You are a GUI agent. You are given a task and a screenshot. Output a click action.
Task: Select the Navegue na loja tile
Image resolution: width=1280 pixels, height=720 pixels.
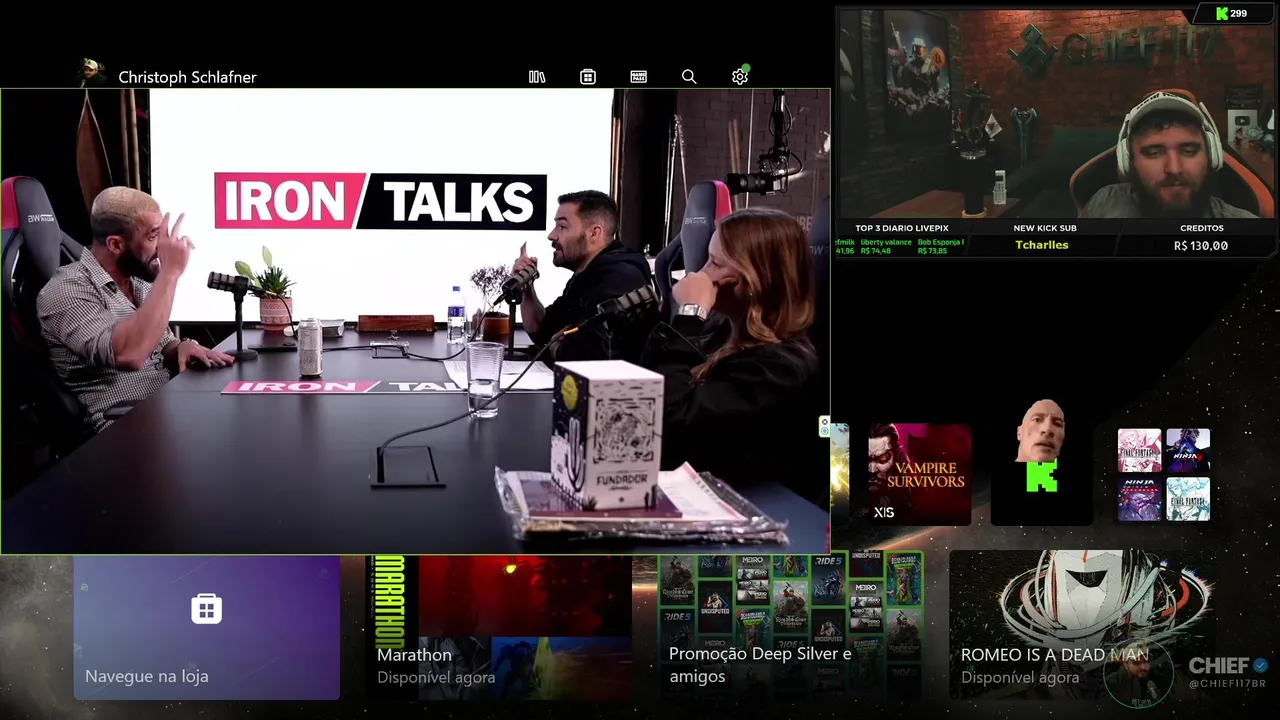click(x=206, y=627)
